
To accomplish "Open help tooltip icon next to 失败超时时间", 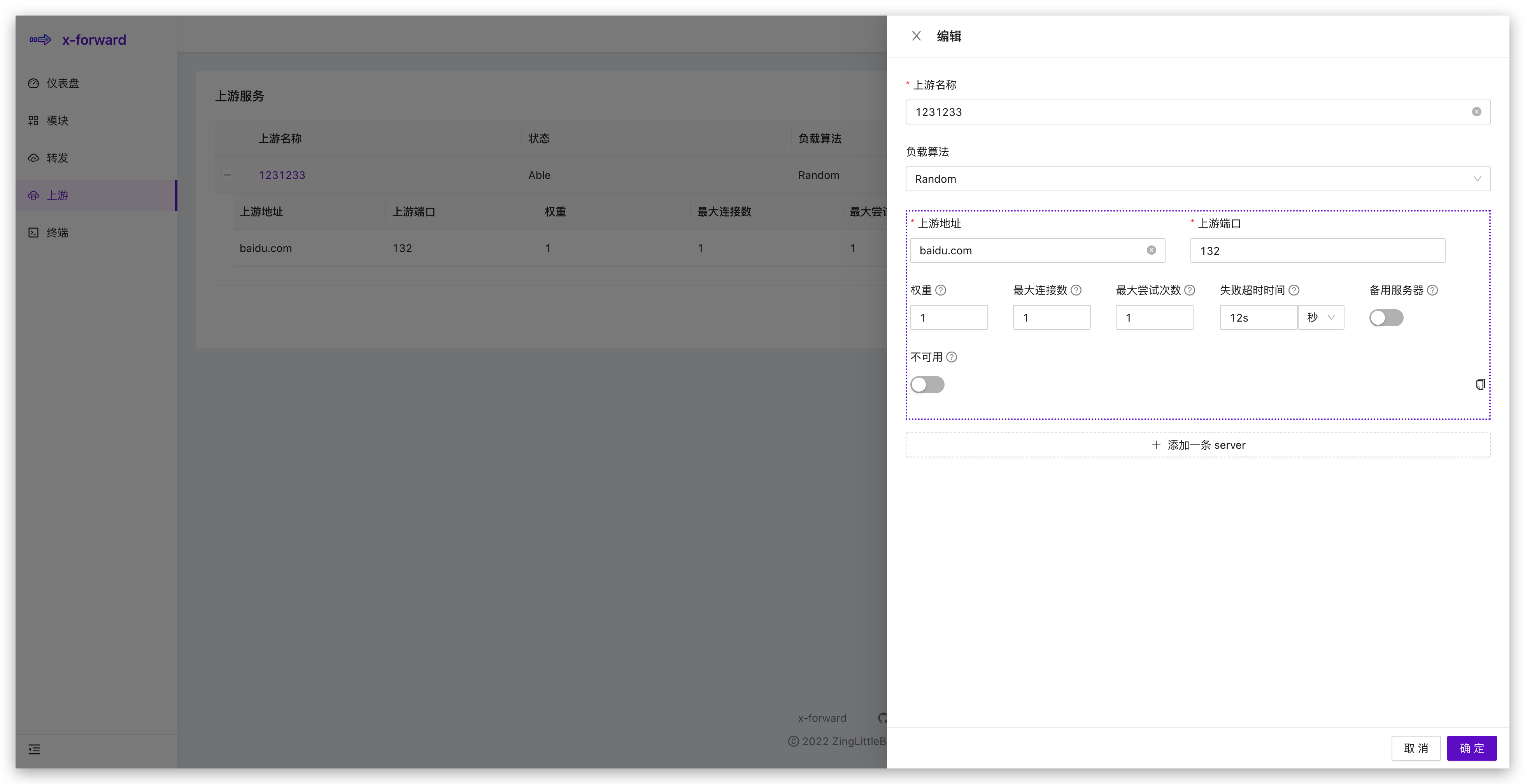I will pos(1294,290).
